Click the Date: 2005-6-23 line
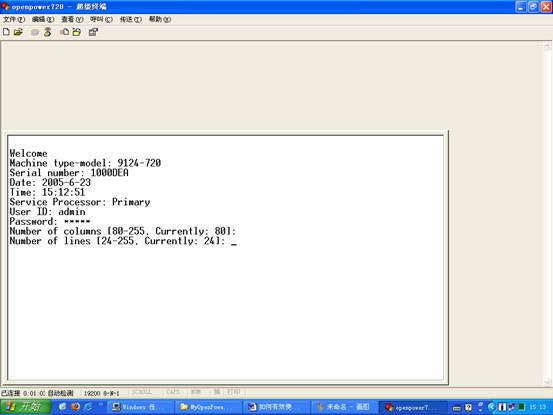The width and height of the screenshot is (553, 415). [x=50, y=182]
